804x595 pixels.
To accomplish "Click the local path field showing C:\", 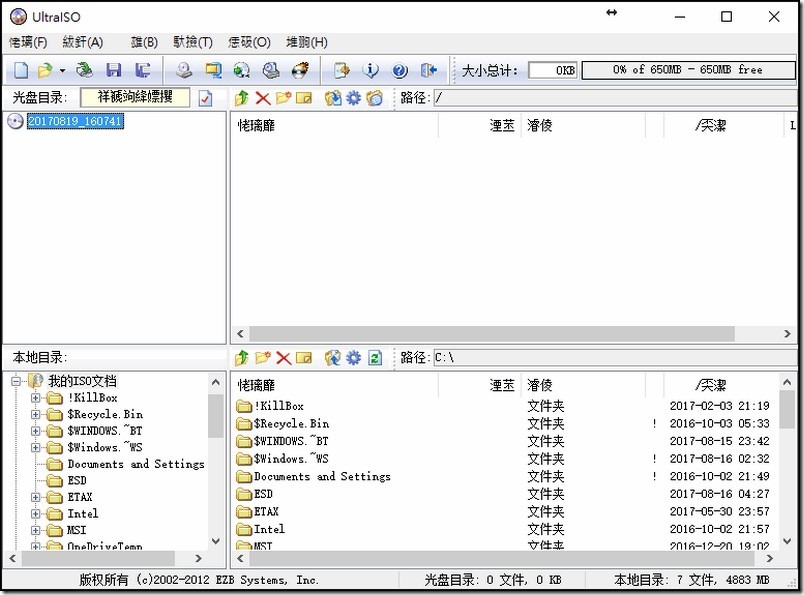I will (615, 358).
